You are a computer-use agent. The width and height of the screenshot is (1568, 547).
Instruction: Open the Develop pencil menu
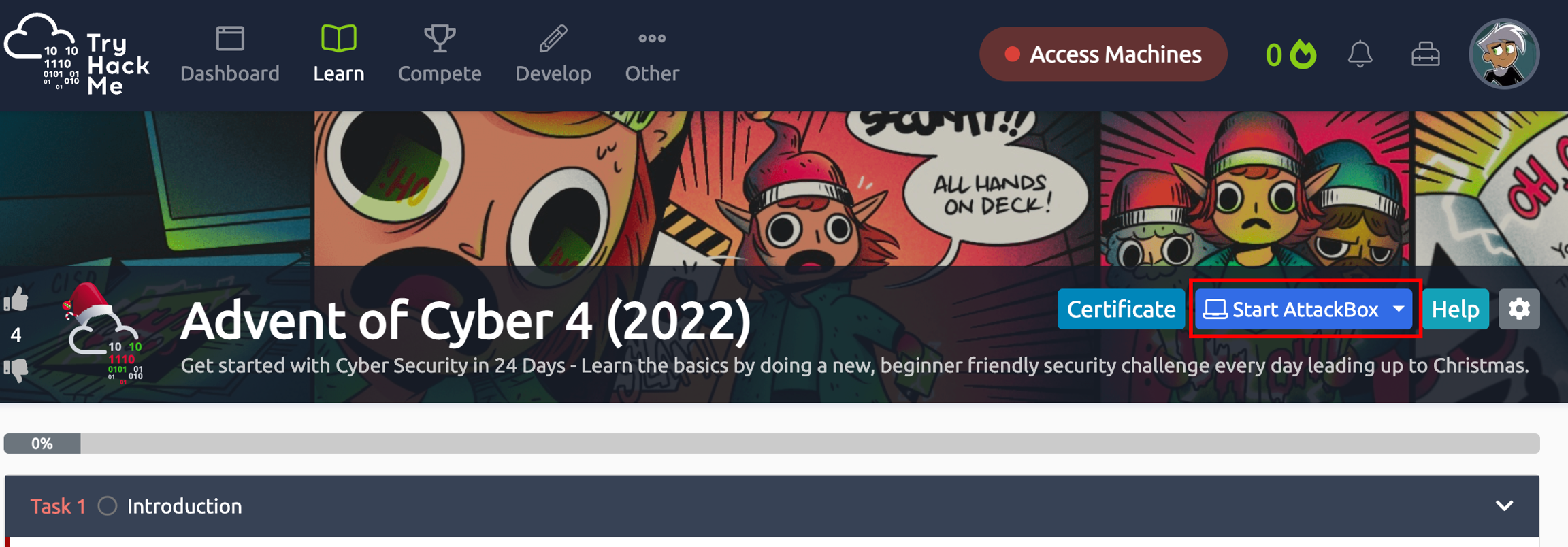pos(553,54)
